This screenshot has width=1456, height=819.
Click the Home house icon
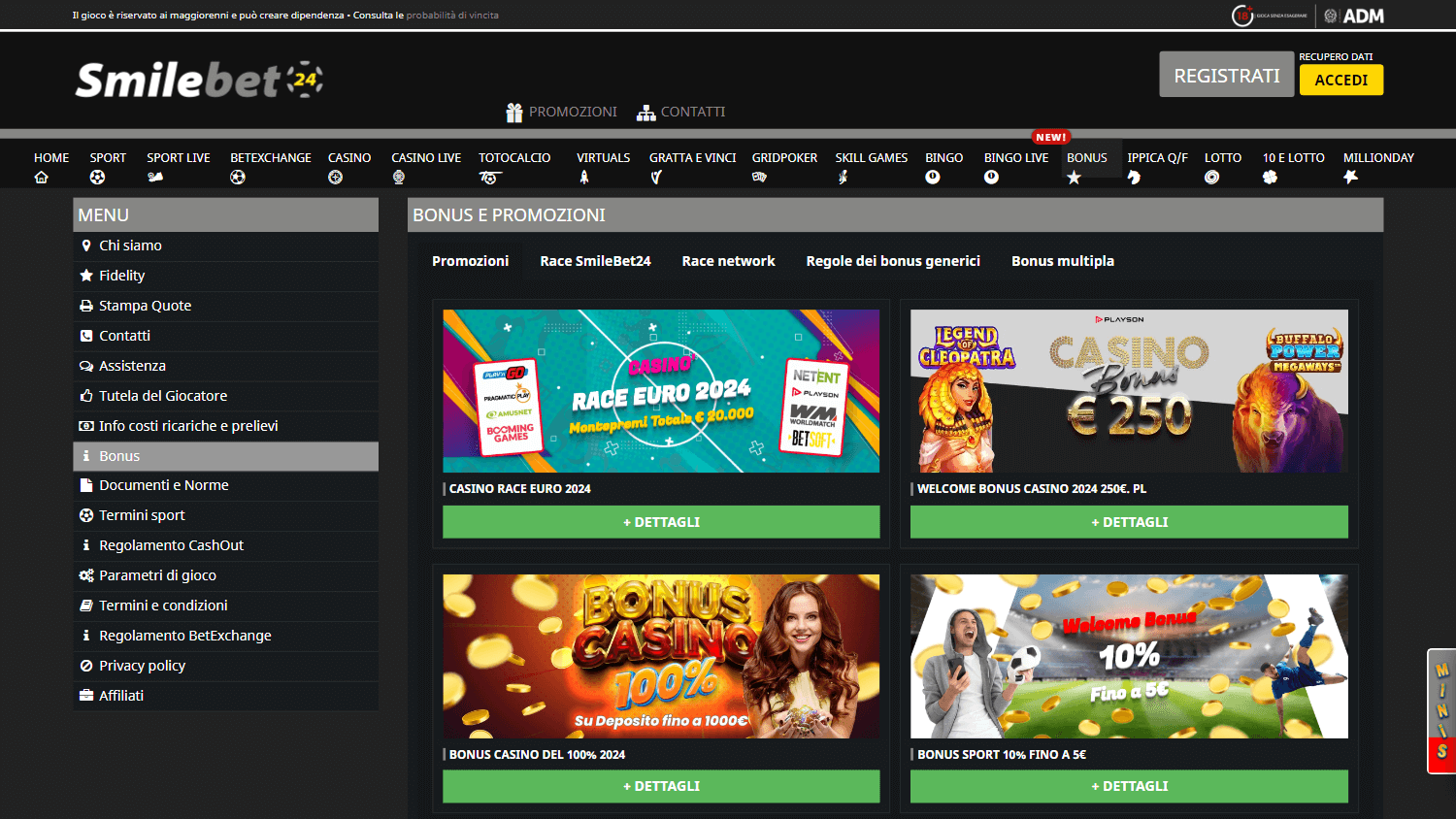[41, 178]
